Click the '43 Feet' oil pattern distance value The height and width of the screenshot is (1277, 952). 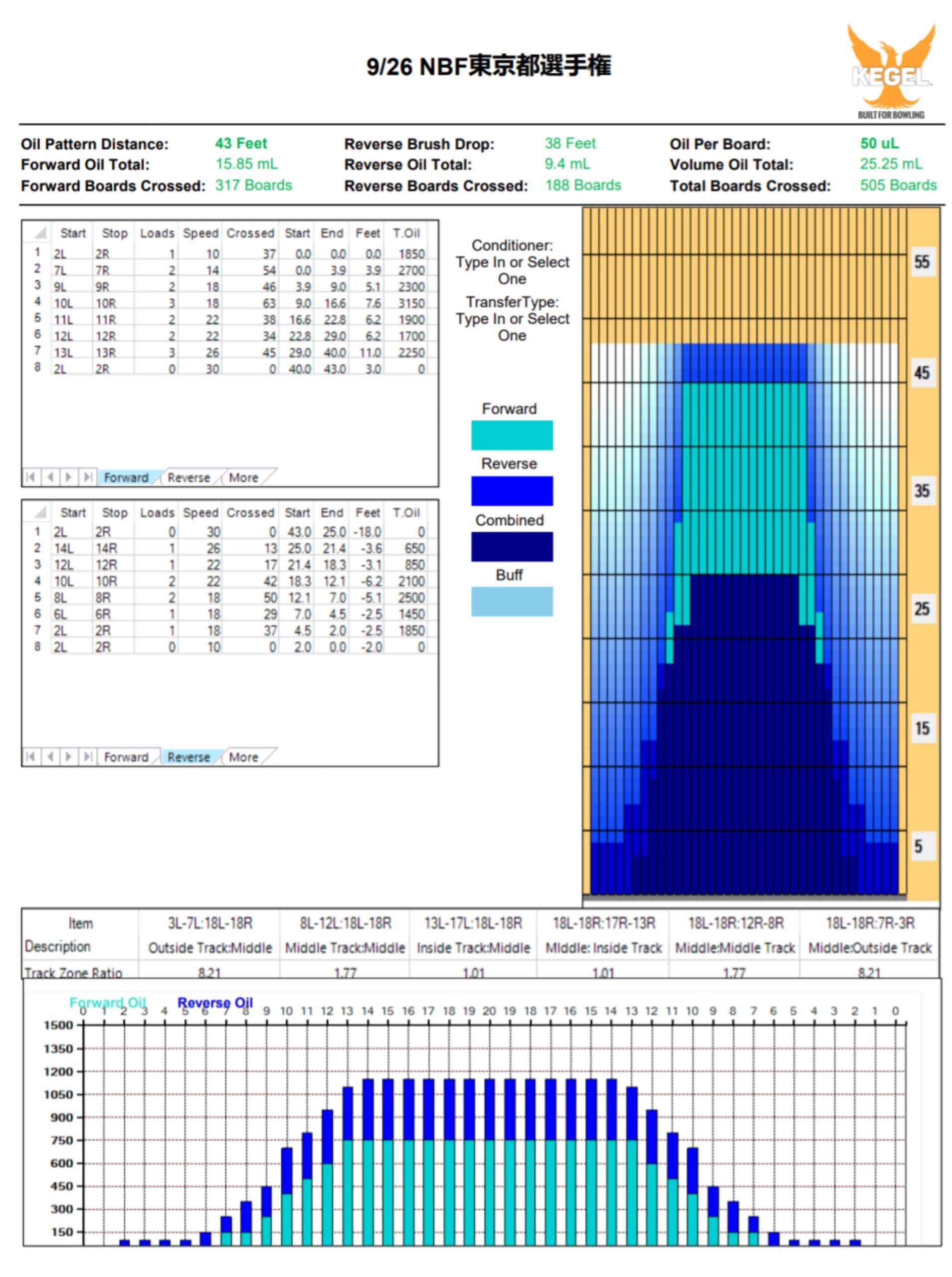point(241,143)
